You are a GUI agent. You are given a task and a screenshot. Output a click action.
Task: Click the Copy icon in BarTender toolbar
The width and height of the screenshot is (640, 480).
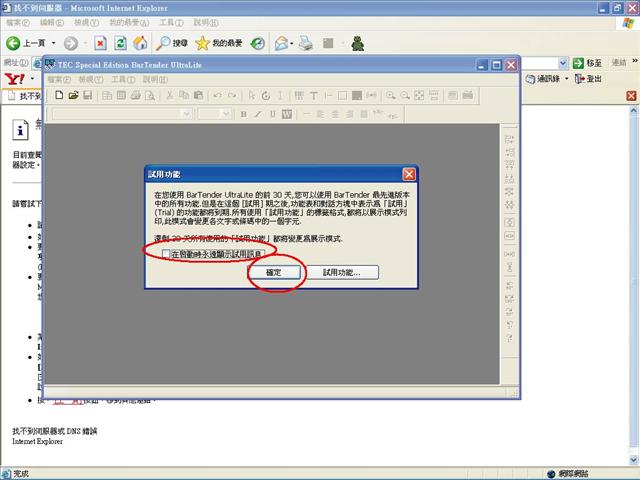184,95
